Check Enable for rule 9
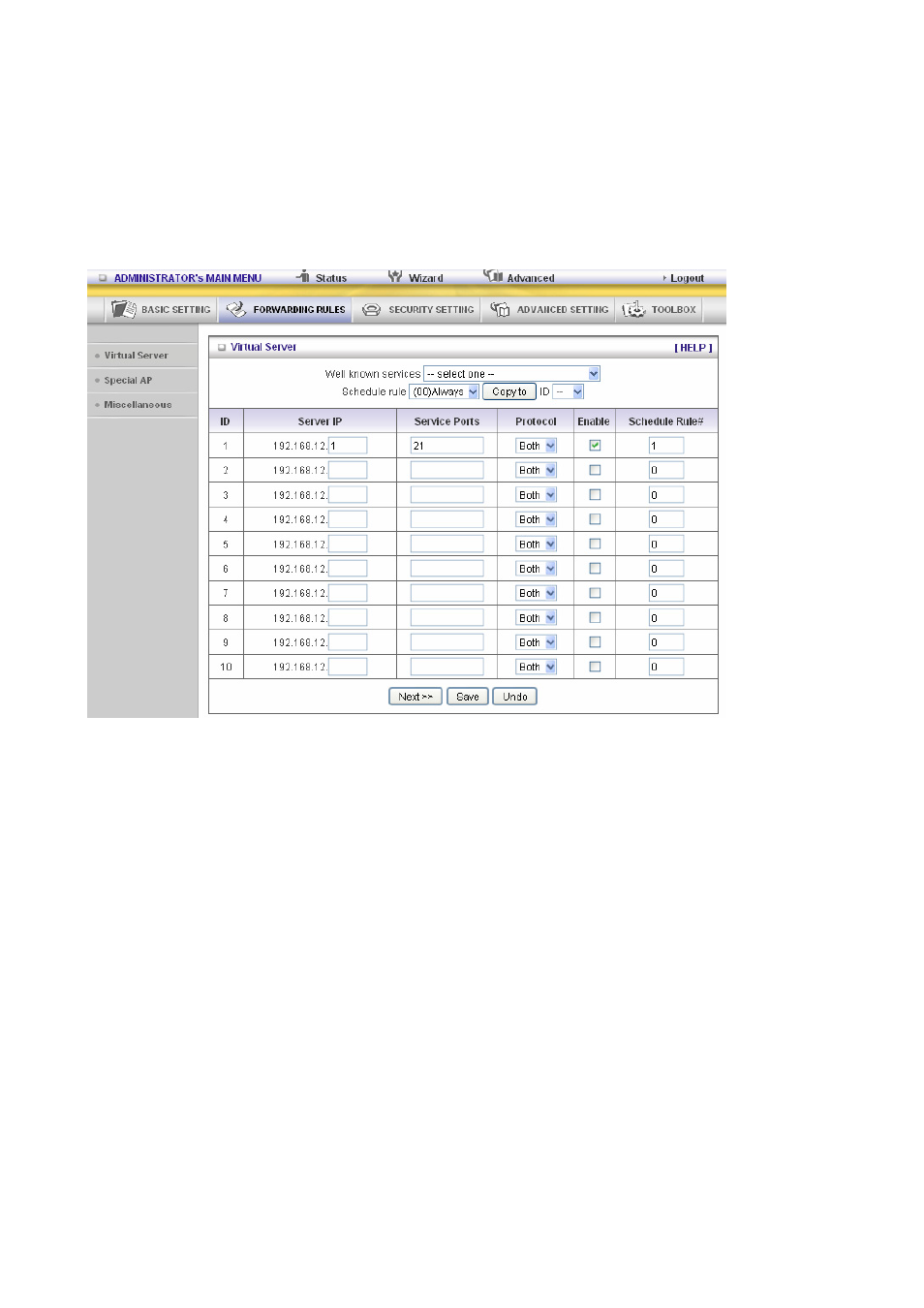The image size is (924, 1308). (x=595, y=642)
